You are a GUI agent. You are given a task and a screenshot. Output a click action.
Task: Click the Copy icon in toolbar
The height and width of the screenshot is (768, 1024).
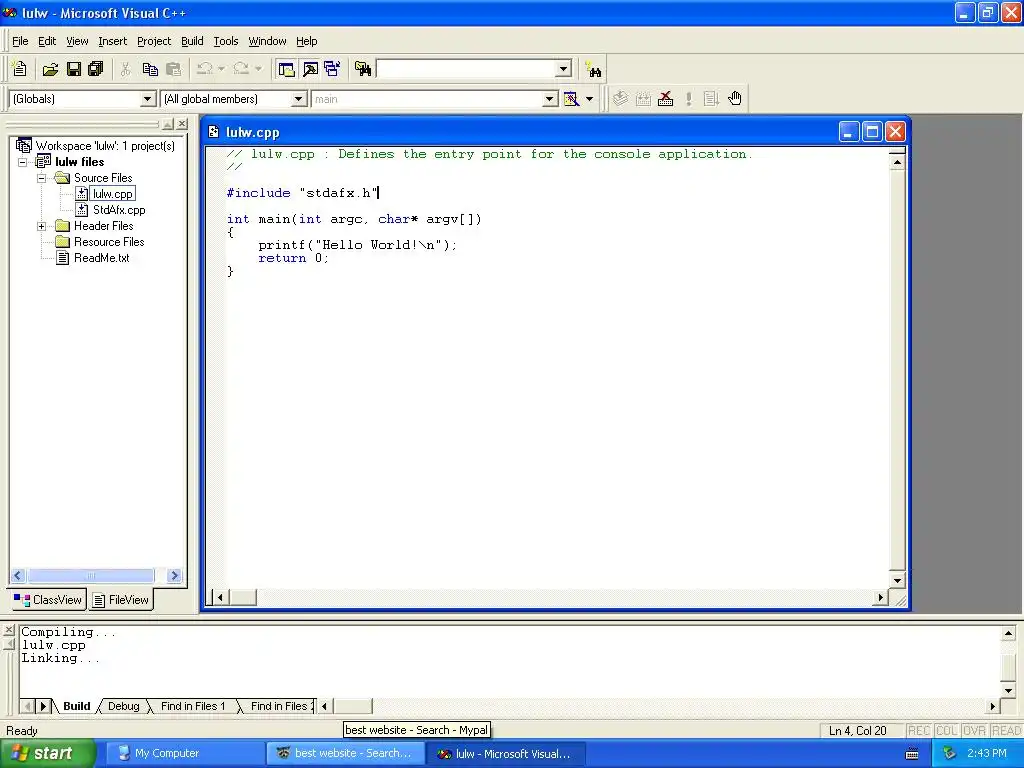(x=150, y=69)
